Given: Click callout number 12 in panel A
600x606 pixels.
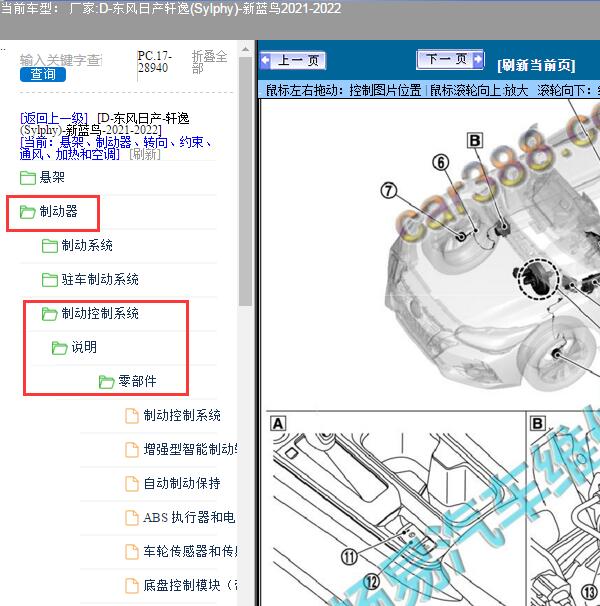Looking at the screenshot, I should 372,582.
